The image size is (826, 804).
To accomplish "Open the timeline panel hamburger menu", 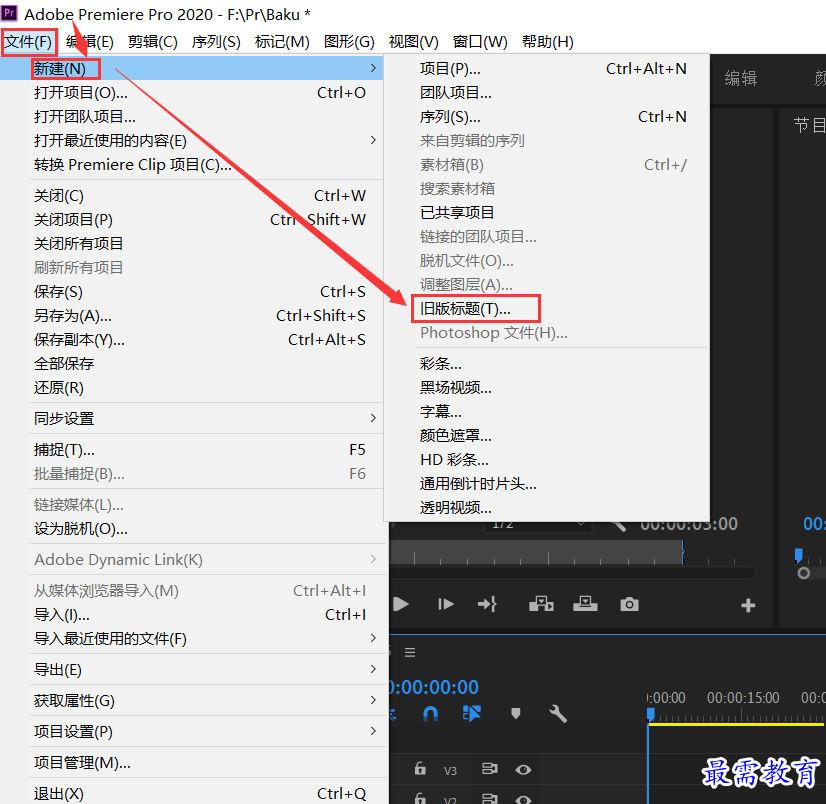I will pyautogui.click(x=410, y=652).
